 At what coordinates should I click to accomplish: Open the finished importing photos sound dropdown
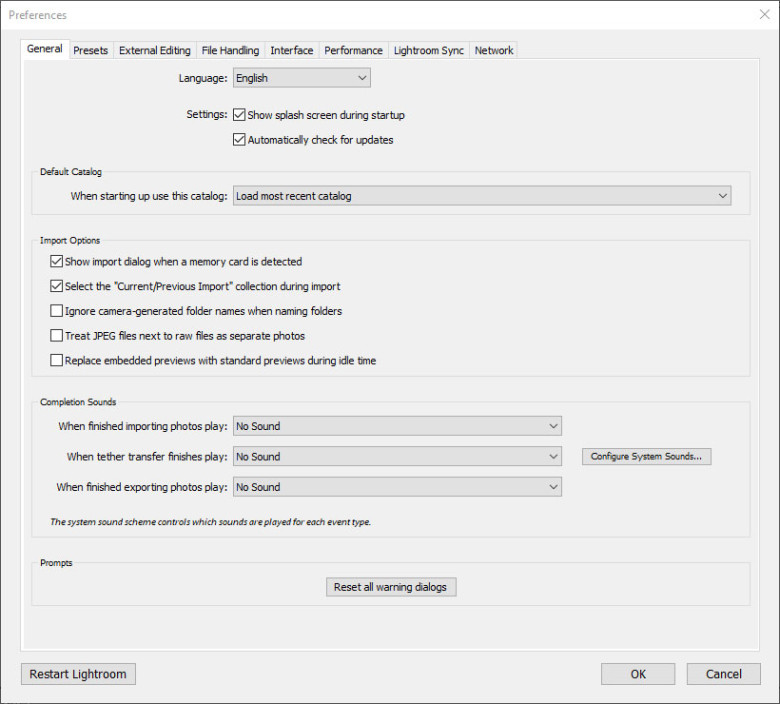[x=397, y=426]
